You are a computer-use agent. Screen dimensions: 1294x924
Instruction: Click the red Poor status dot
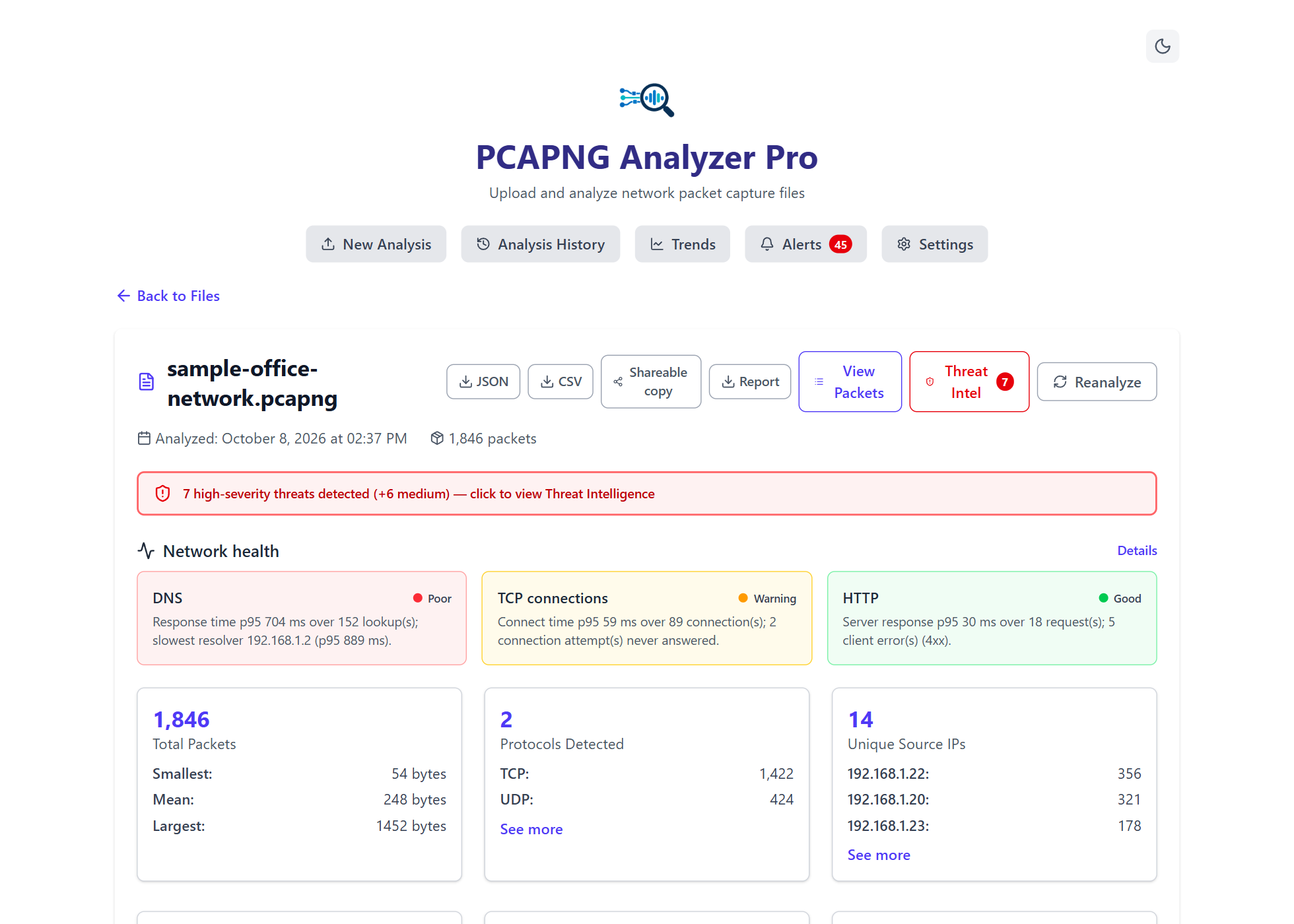[x=418, y=598]
